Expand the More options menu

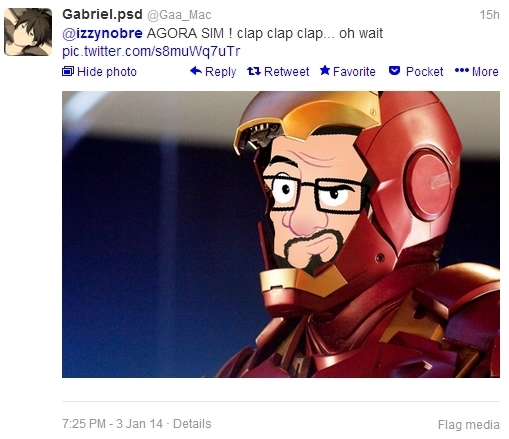click(x=477, y=71)
